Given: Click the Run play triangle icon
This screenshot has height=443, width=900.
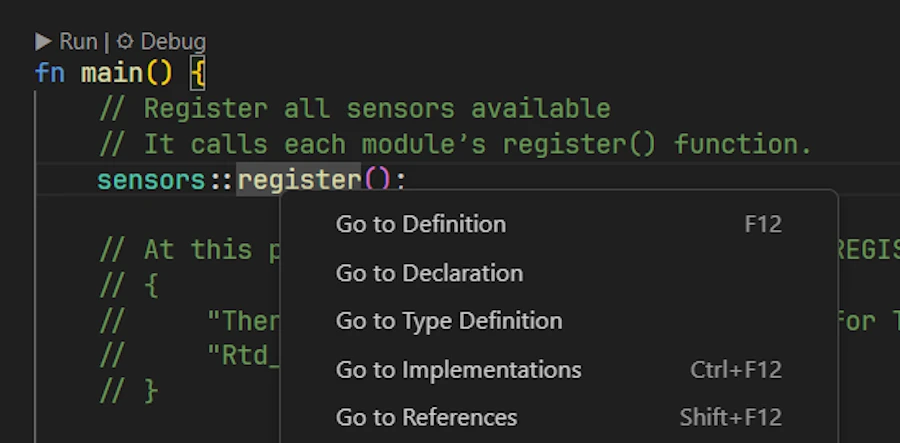Looking at the screenshot, I should [43, 42].
